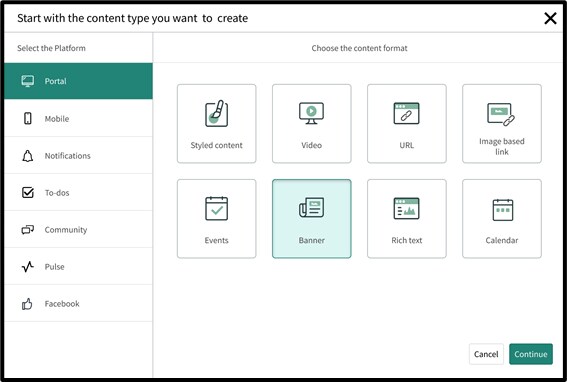567x382 pixels.
Task: Click the Community chat bubbles icon
Action: pyautogui.click(x=28, y=230)
